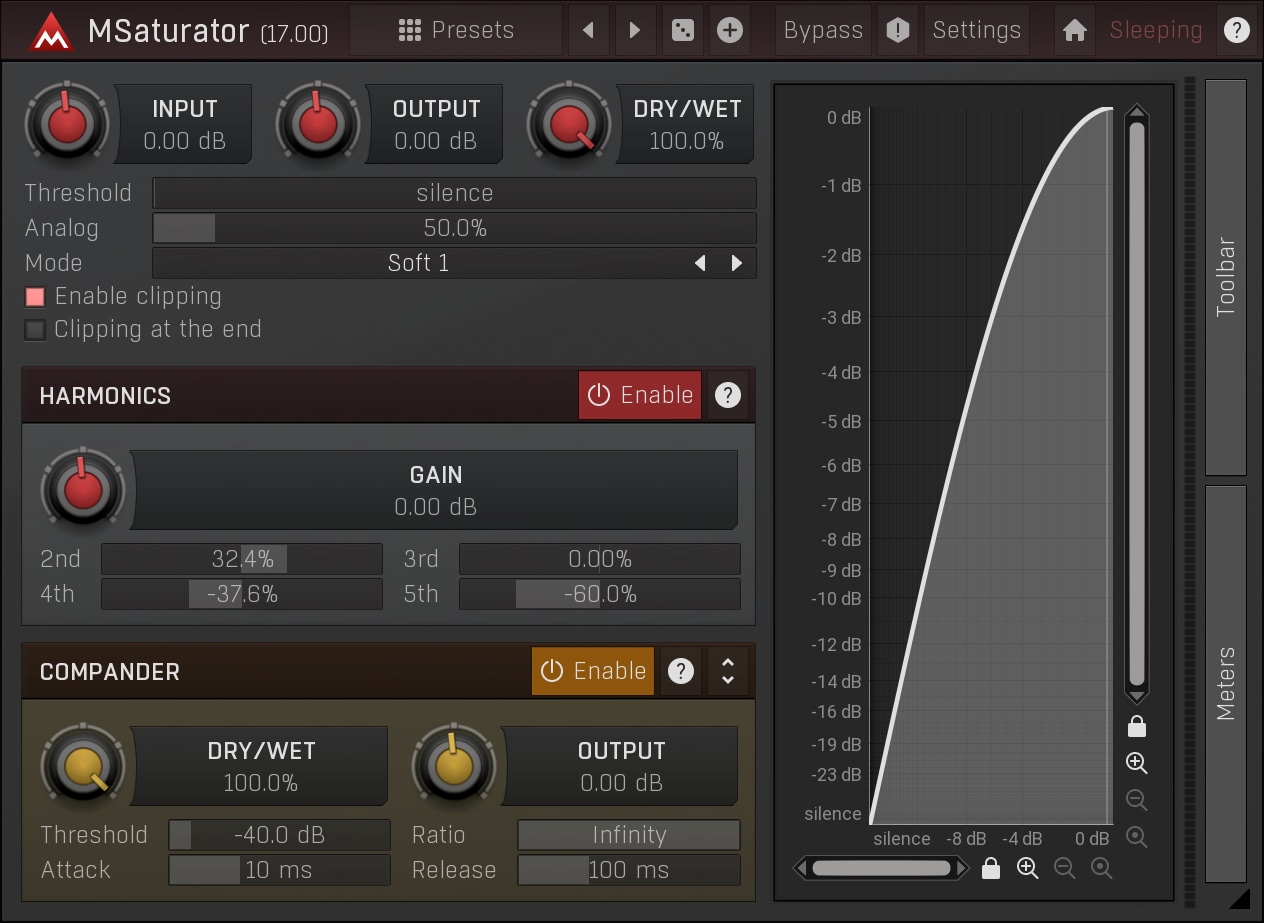1264x923 pixels.
Task: Check the Clipping at the end box
Action: click(x=36, y=330)
